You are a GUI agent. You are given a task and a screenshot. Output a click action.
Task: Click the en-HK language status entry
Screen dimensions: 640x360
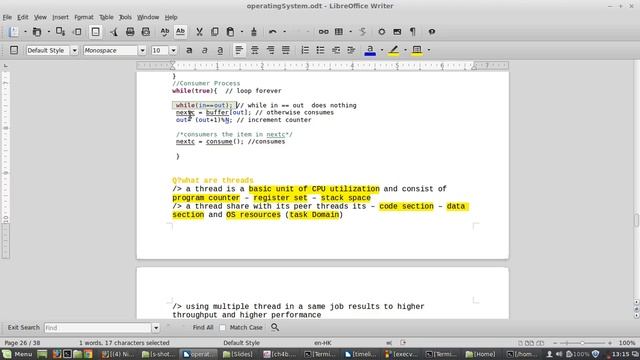pos(323,343)
